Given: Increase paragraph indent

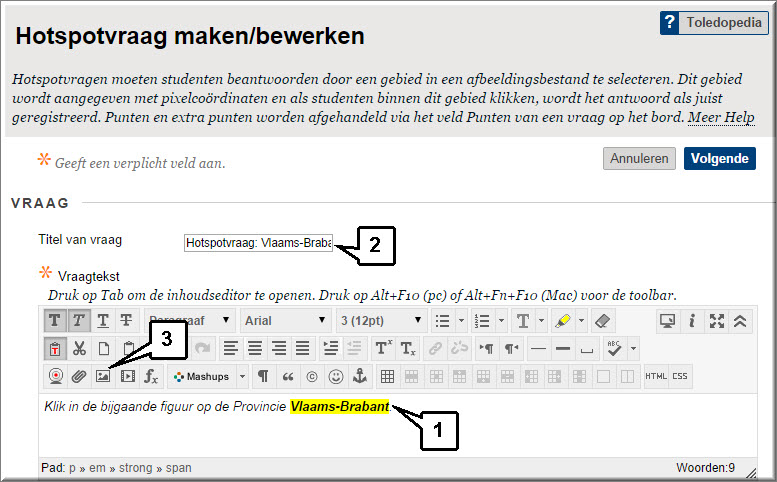Looking at the screenshot, I should [x=330, y=349].
